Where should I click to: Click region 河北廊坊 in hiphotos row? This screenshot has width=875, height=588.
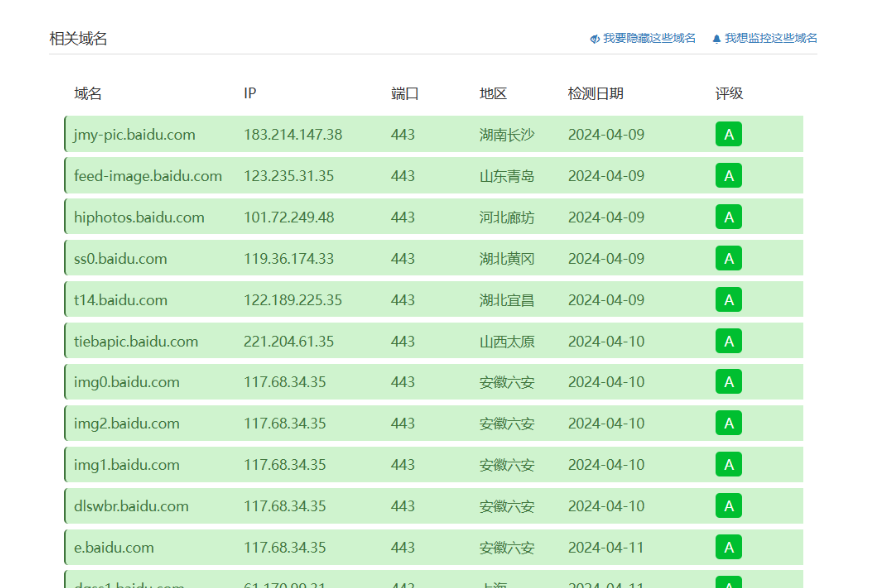point(507,218)
